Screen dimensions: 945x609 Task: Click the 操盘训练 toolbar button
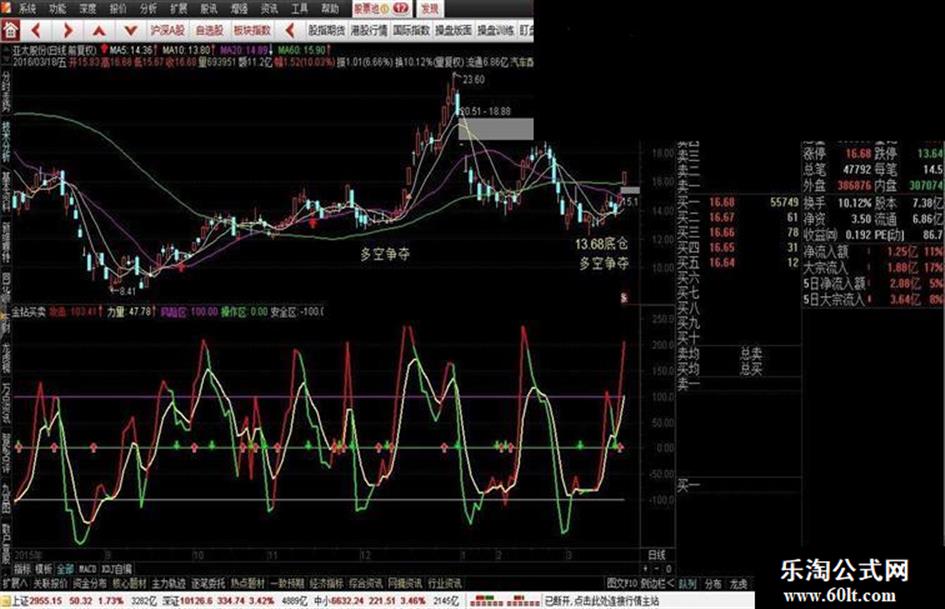tap(495, 30)
